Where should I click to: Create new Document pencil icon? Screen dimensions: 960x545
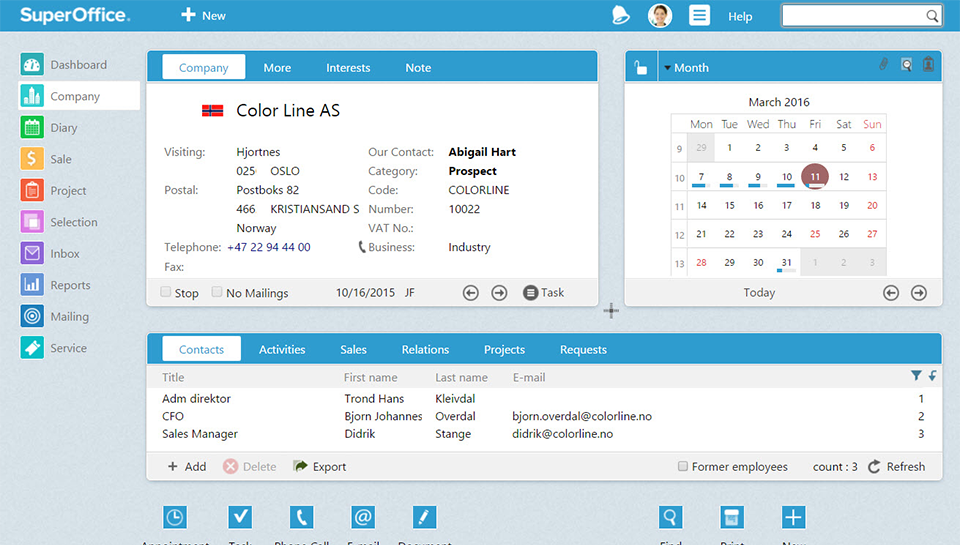(424, 517)
